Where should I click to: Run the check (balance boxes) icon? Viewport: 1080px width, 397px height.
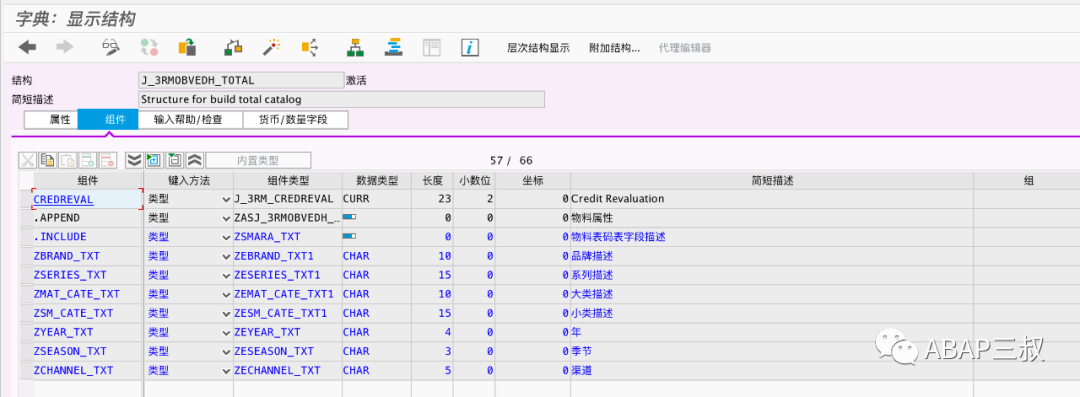click(233, 47)
